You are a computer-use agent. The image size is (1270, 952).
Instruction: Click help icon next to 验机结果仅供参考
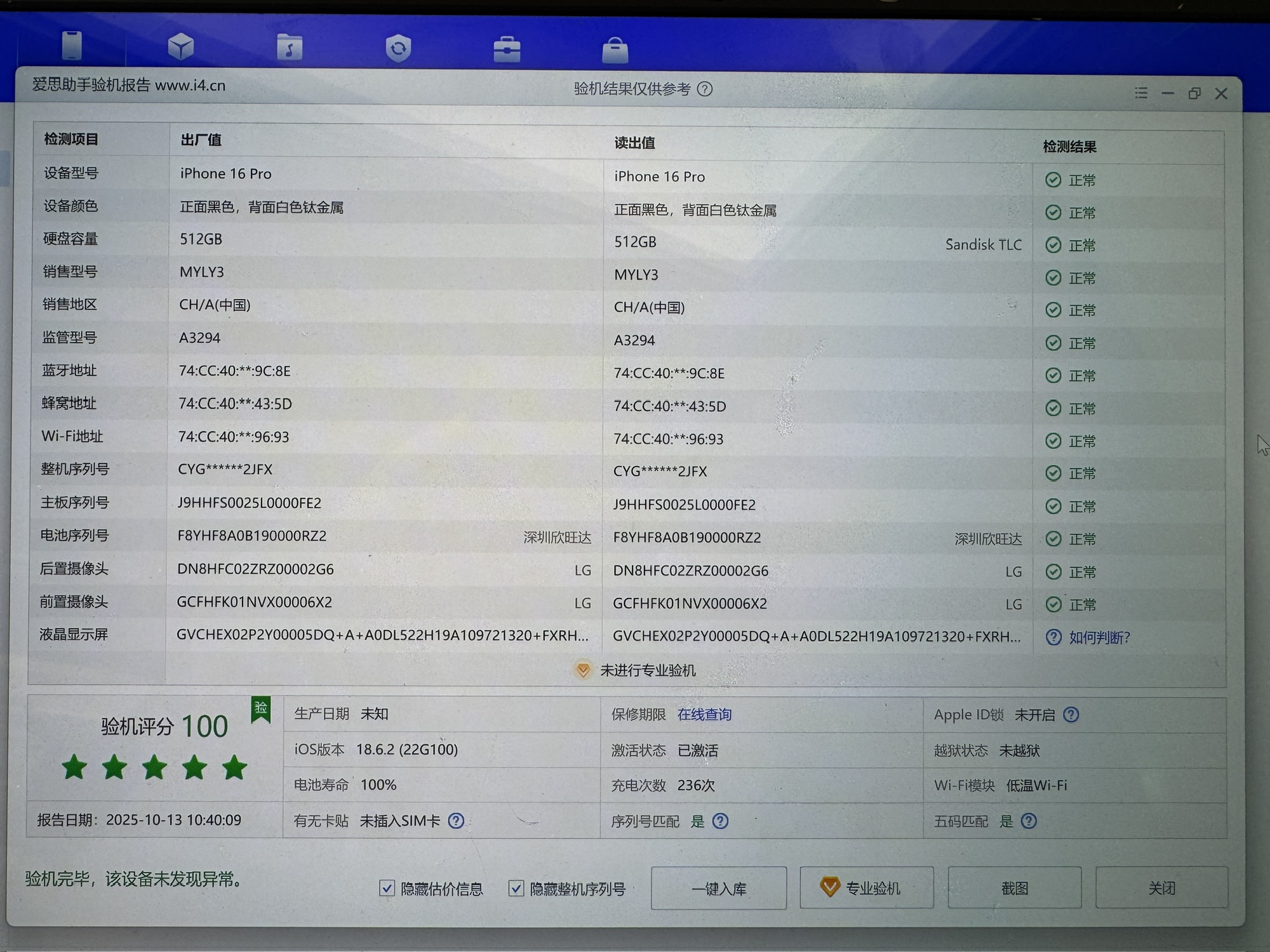(x=705, y=89)
